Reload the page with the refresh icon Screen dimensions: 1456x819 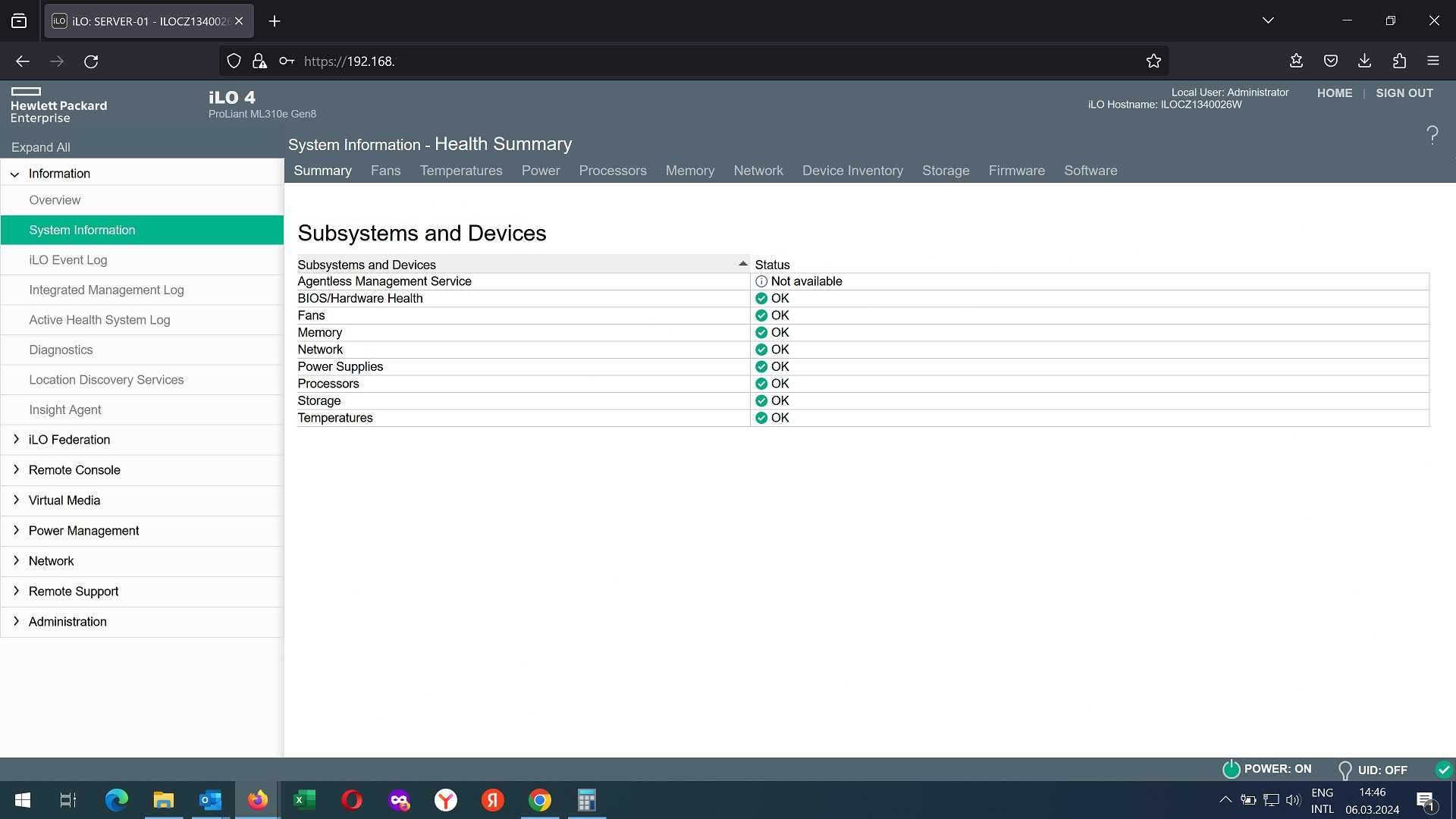[x=91, y=61]
